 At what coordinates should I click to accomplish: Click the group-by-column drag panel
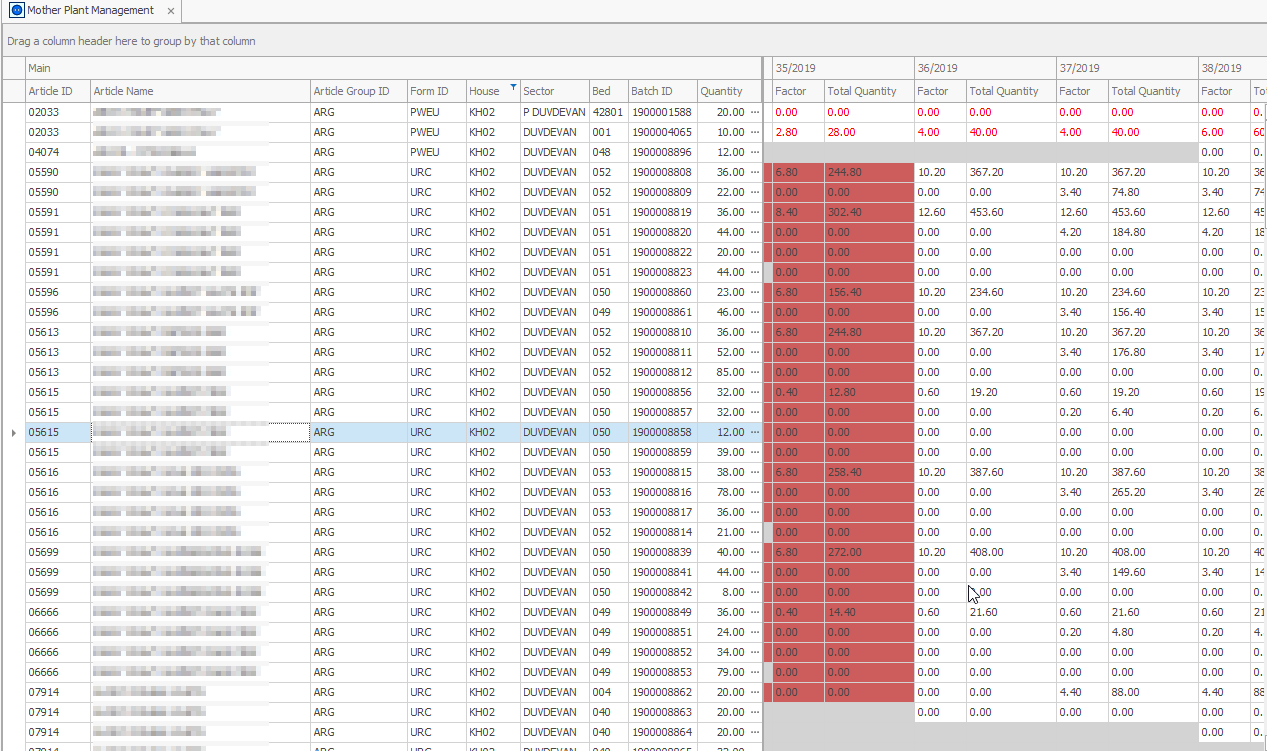(x=633, y=41)
